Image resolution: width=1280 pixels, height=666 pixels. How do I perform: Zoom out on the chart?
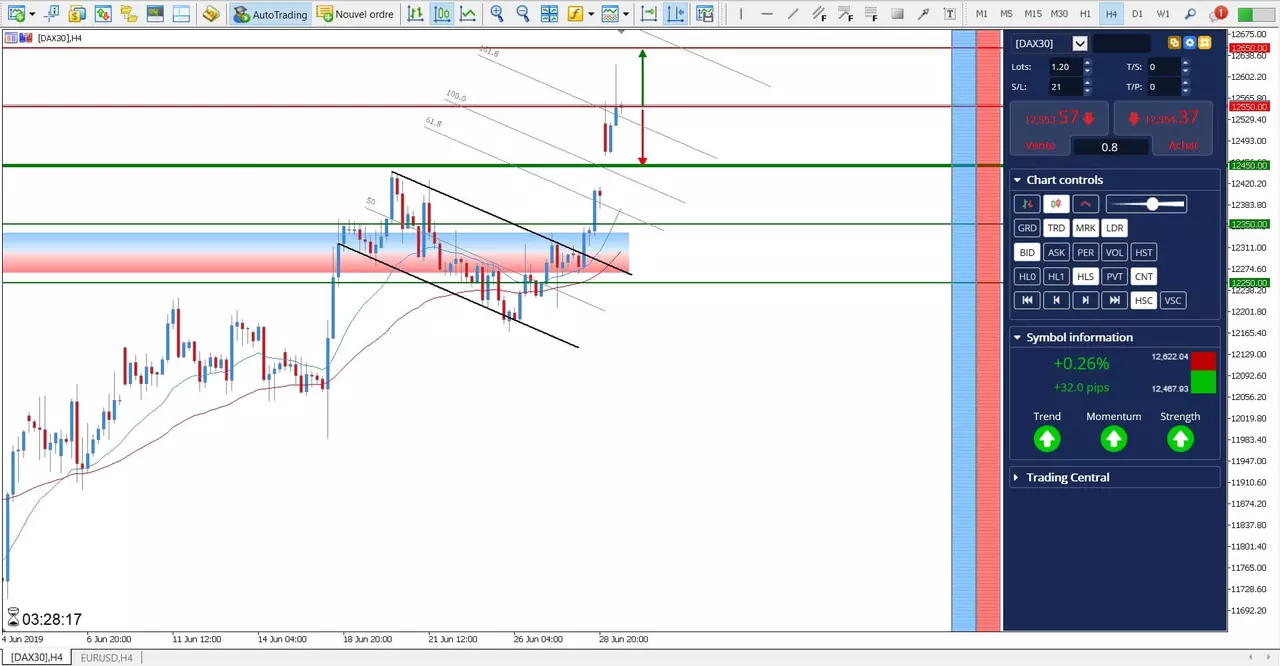pos(523,14)
